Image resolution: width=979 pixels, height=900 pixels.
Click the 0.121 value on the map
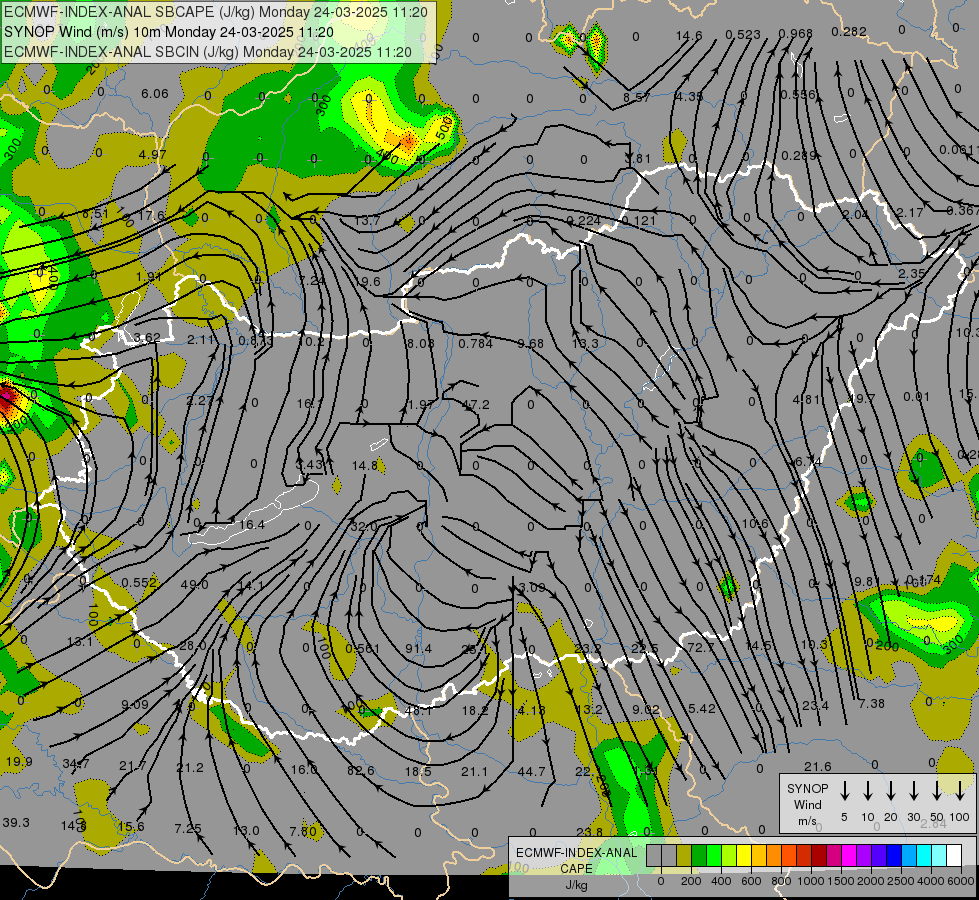pos(639,220)
